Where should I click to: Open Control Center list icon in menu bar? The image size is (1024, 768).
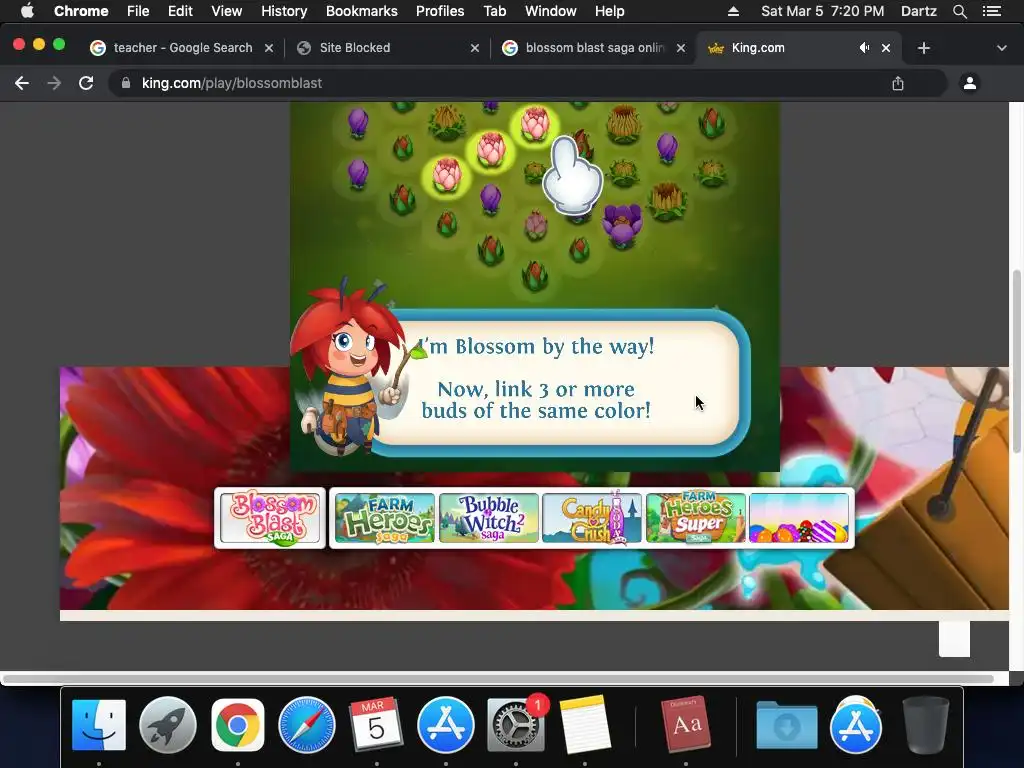pos(991,11)
